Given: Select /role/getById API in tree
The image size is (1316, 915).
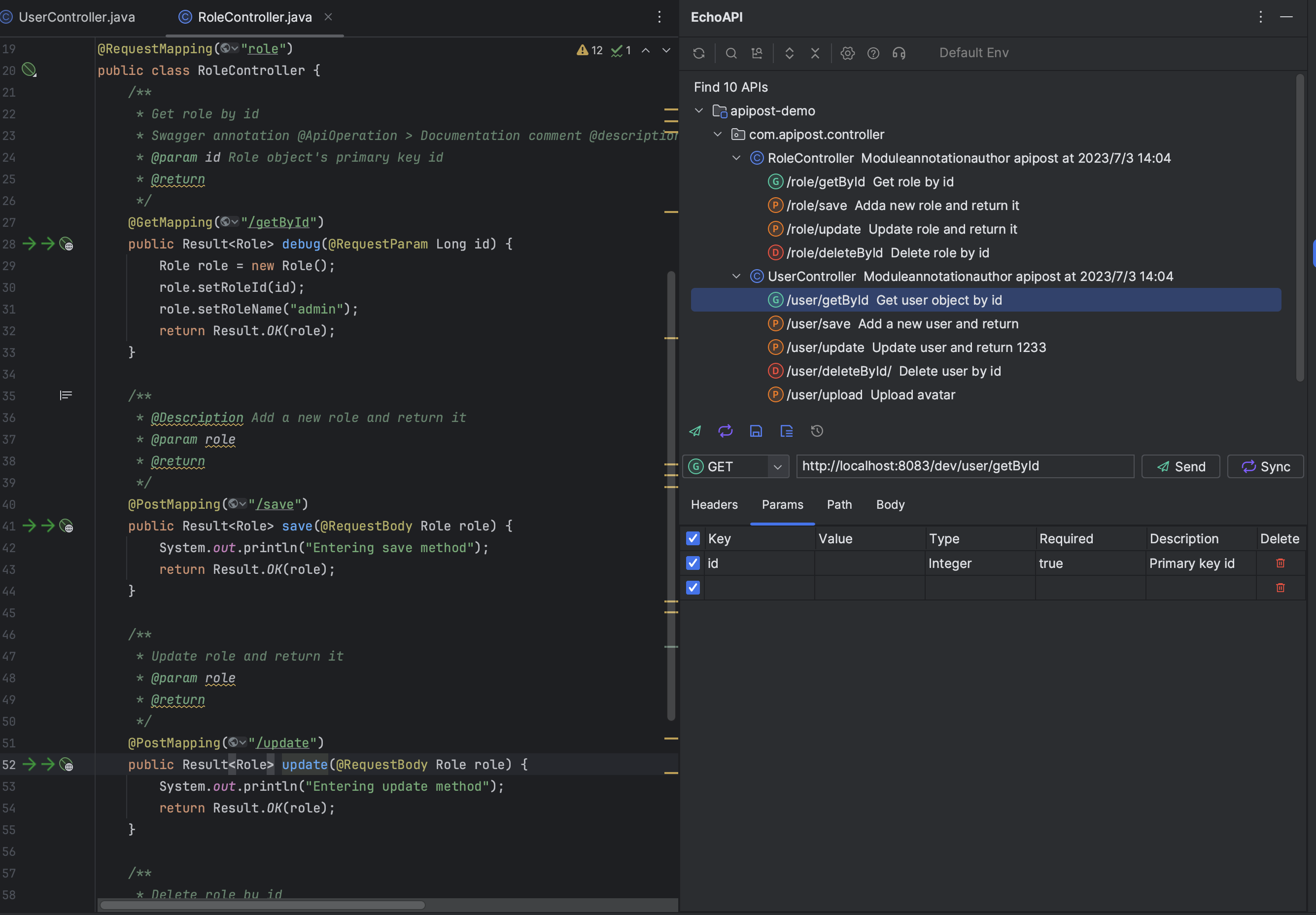Looking at the screenshot, I should (x=861, y=182).
